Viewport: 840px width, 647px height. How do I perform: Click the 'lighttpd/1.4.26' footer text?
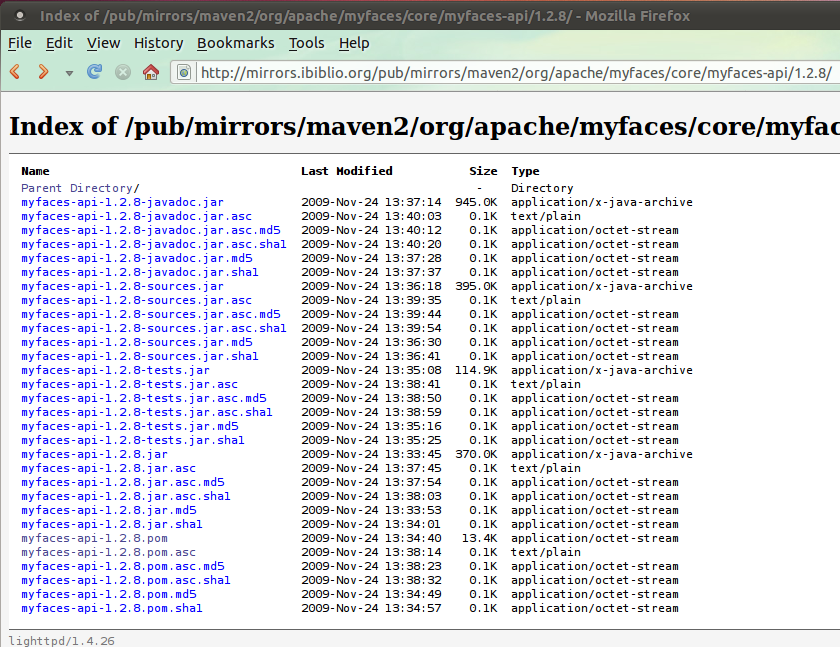pos(62,641)
